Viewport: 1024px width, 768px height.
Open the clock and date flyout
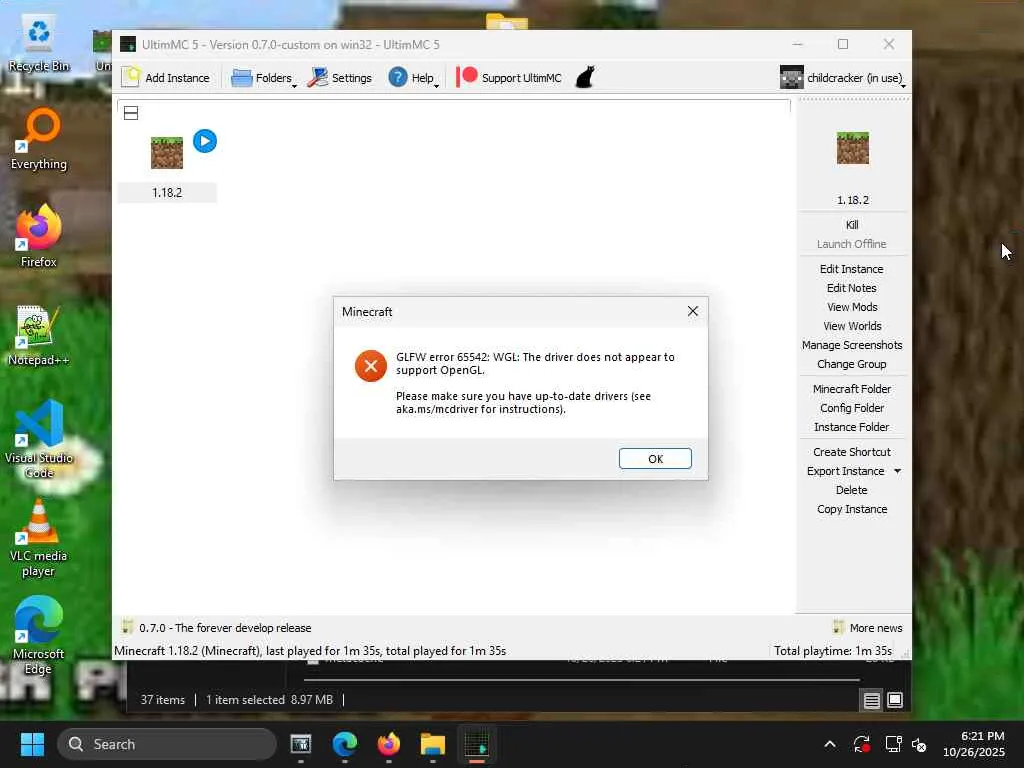click(x=974, y=744)
